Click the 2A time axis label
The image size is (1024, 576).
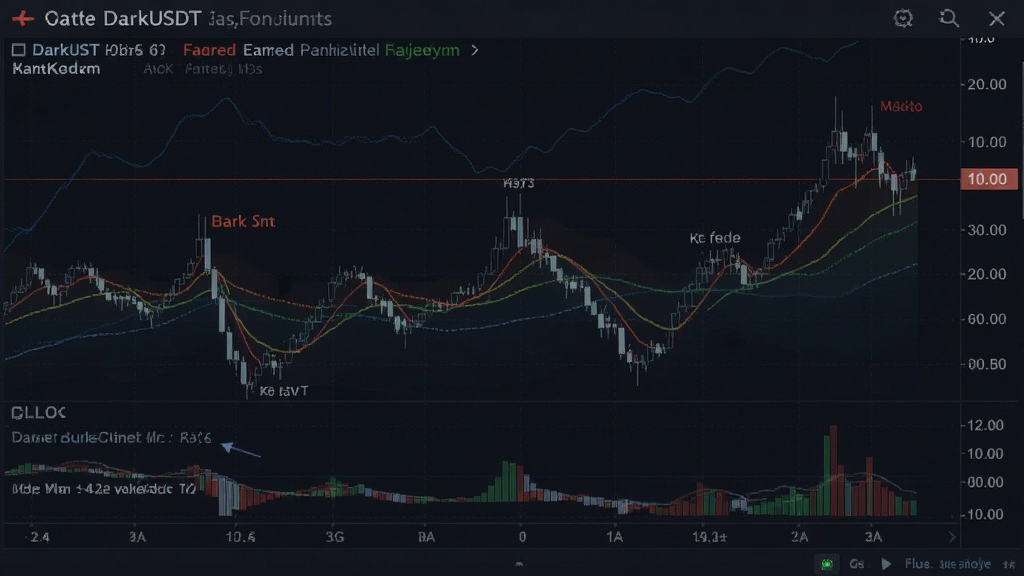799,537
